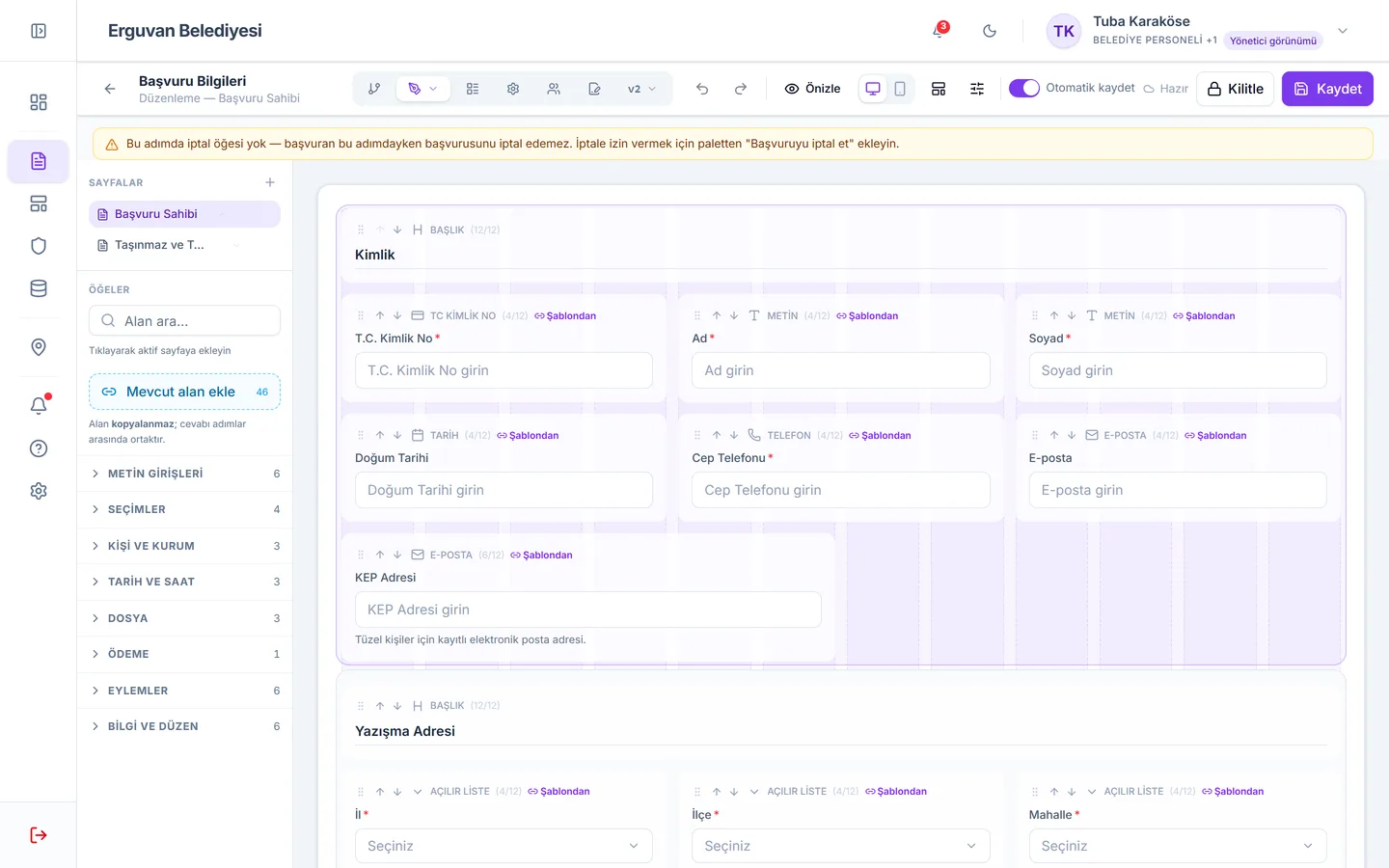The height and width of the screenshot is (868, 1389).
Task: Open the v2 version dropdown
Action: tap(641, 89)
